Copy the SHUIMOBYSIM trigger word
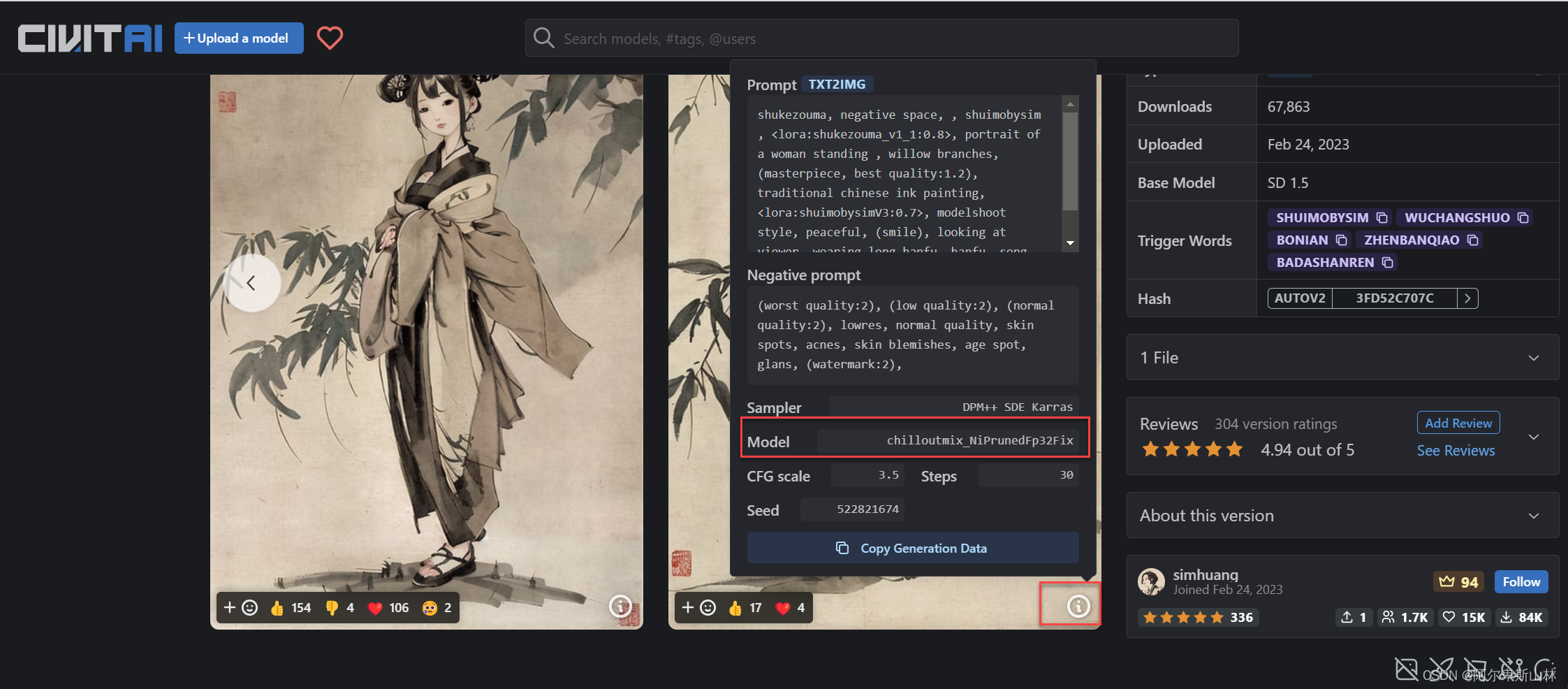This screenshot has height=689, width=1568. (x=1382, y=217)
